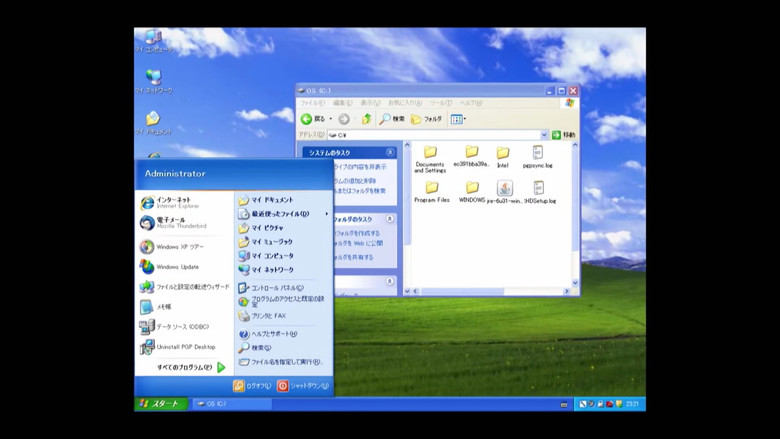Image resolution: width=780 pixels, height=439 pixels.
Task: Open the address bar dropdown
Action: click(x=544, y=135)
